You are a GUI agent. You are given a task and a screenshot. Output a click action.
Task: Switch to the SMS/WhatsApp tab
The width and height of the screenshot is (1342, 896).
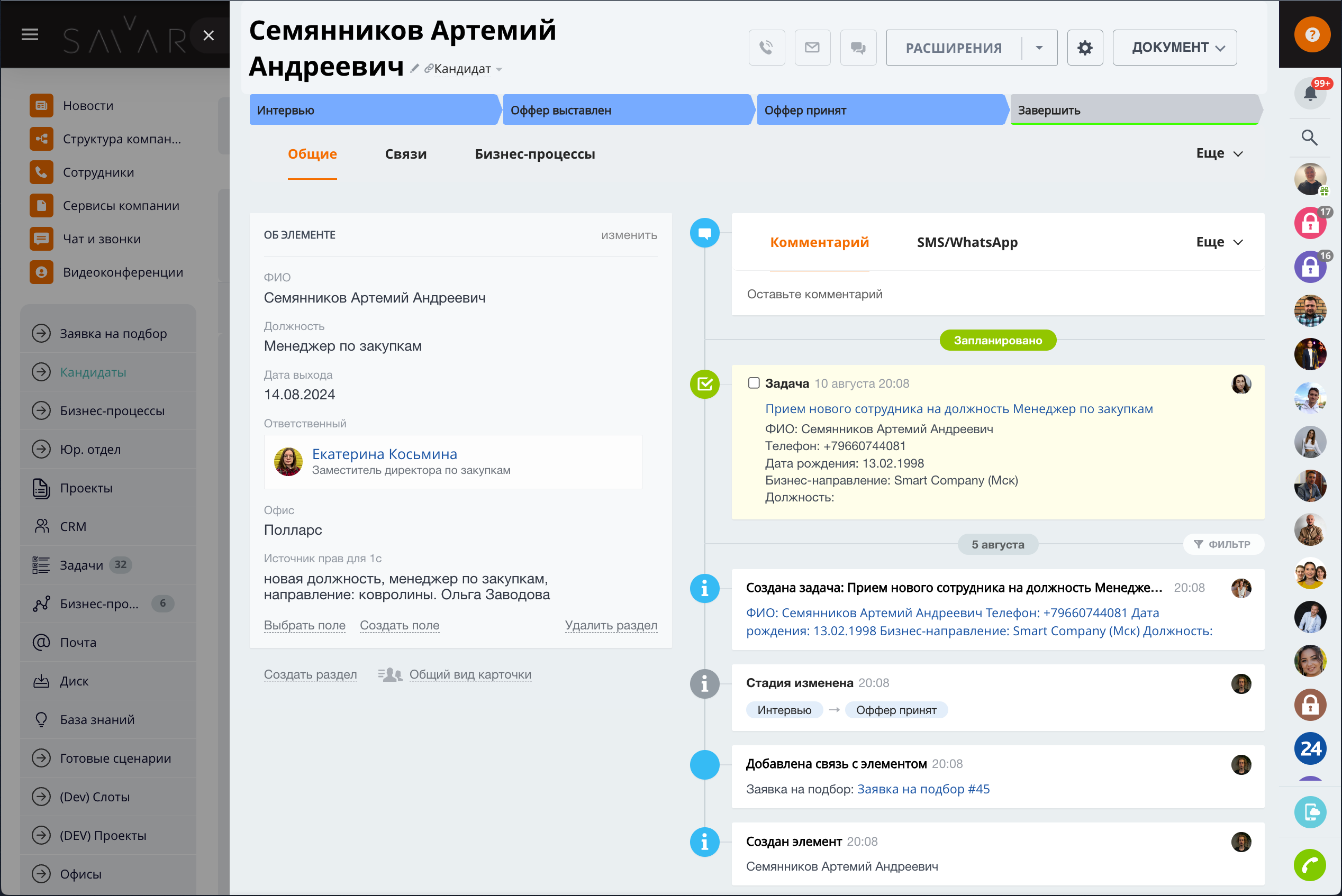[967, 242]
